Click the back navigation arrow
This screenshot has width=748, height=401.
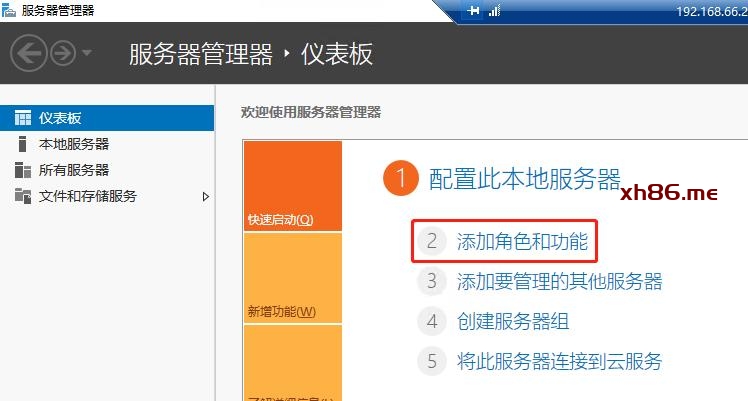pos(30,54)
